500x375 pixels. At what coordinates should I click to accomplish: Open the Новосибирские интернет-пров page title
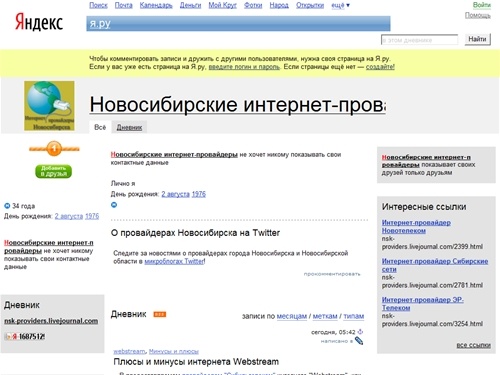238,104
